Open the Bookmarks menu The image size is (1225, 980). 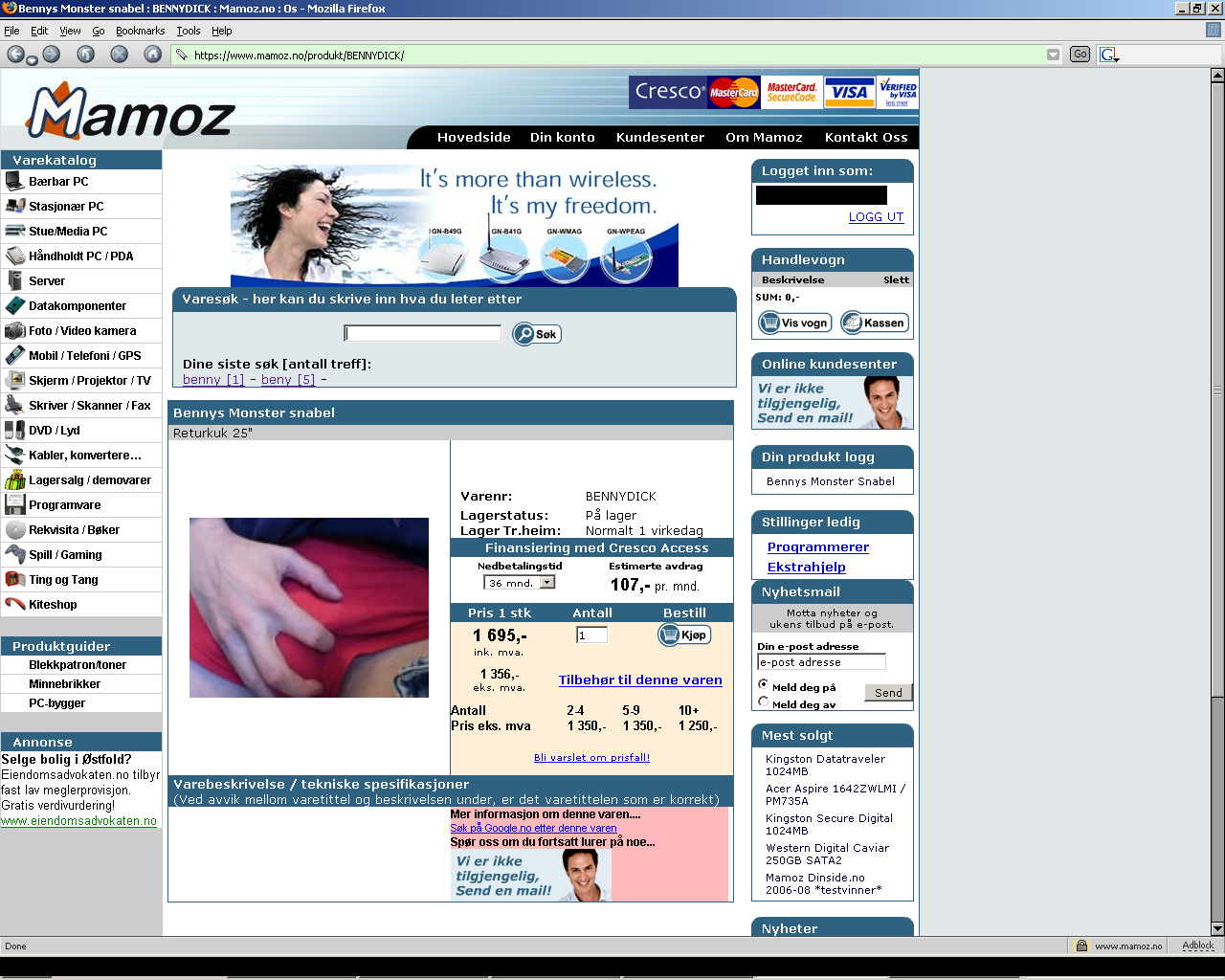pyautogui.click(x=140, y=31)
